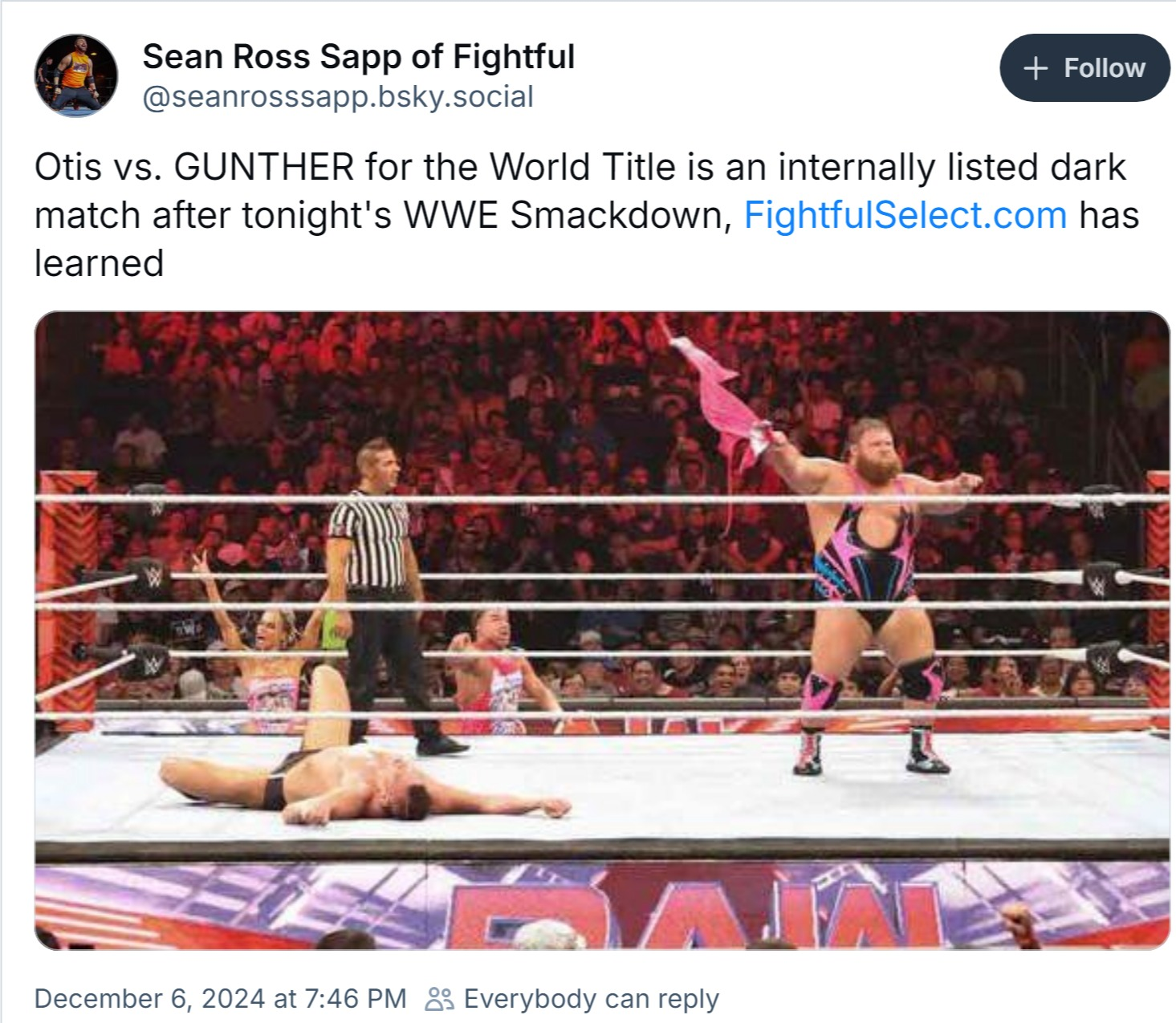Viewport: 1176px width, 1023px height.
Task: Click the December 6, 2024 timestamp
Action: [220, 998]
